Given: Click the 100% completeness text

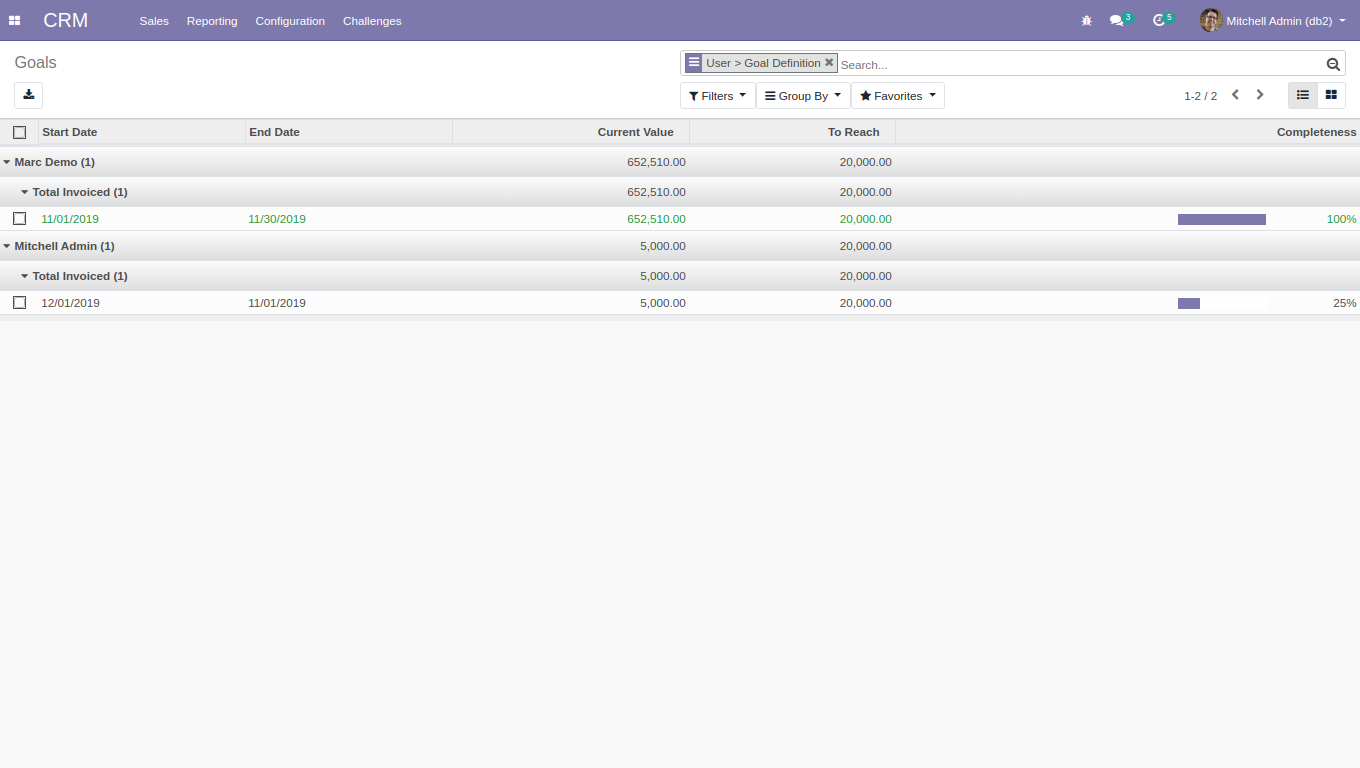Looking at the screenshot, I should point(1341,219).
